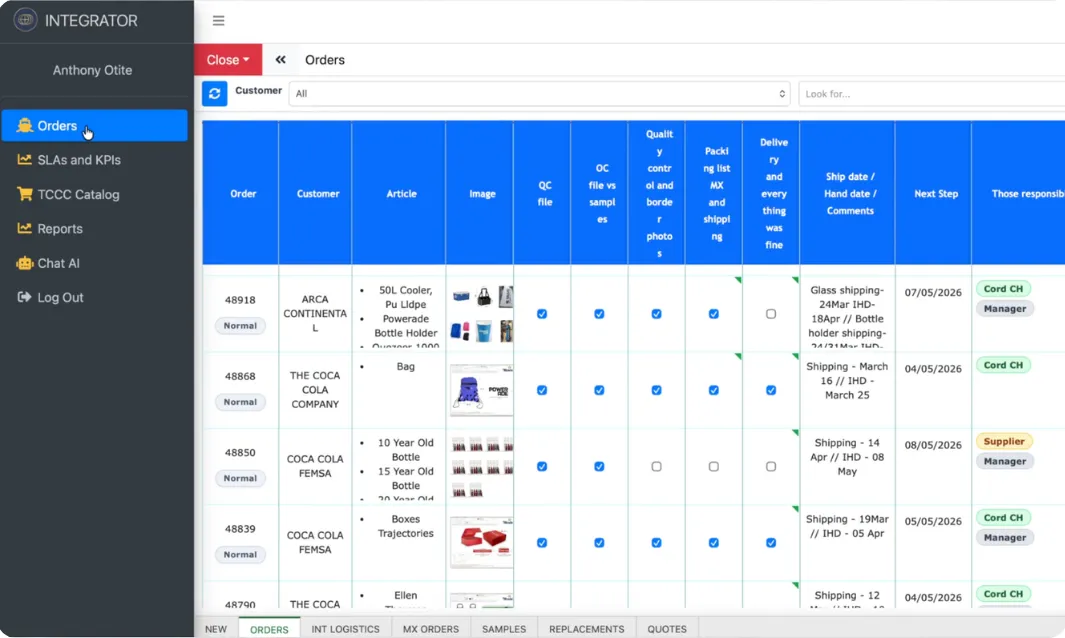1065x638 pixels.
Task: Click Cord CH badge for order 48868
Action: tap(1003, 365)
